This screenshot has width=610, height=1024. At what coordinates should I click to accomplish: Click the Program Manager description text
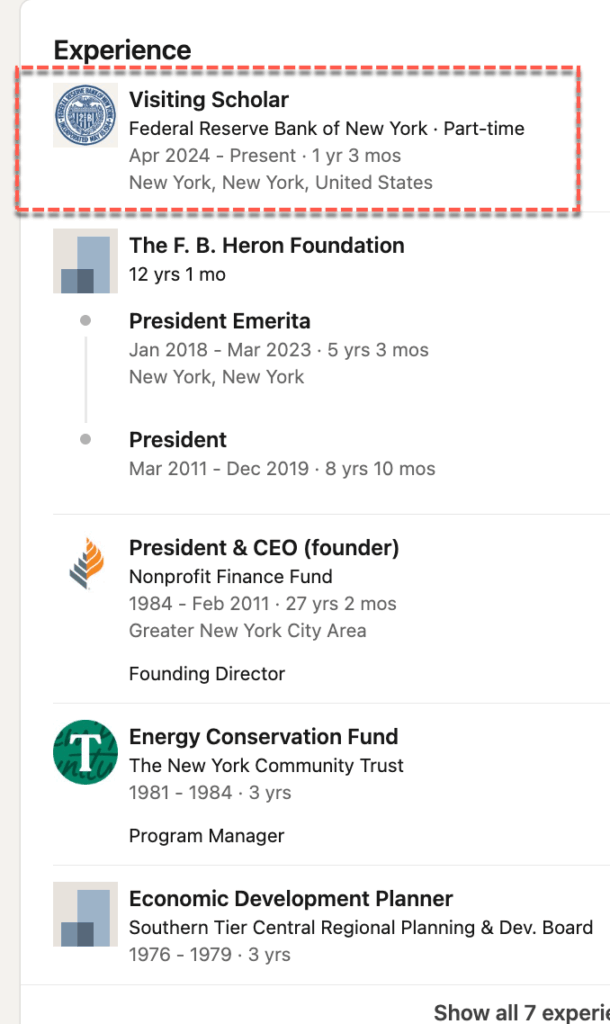[x=206, y=836]
